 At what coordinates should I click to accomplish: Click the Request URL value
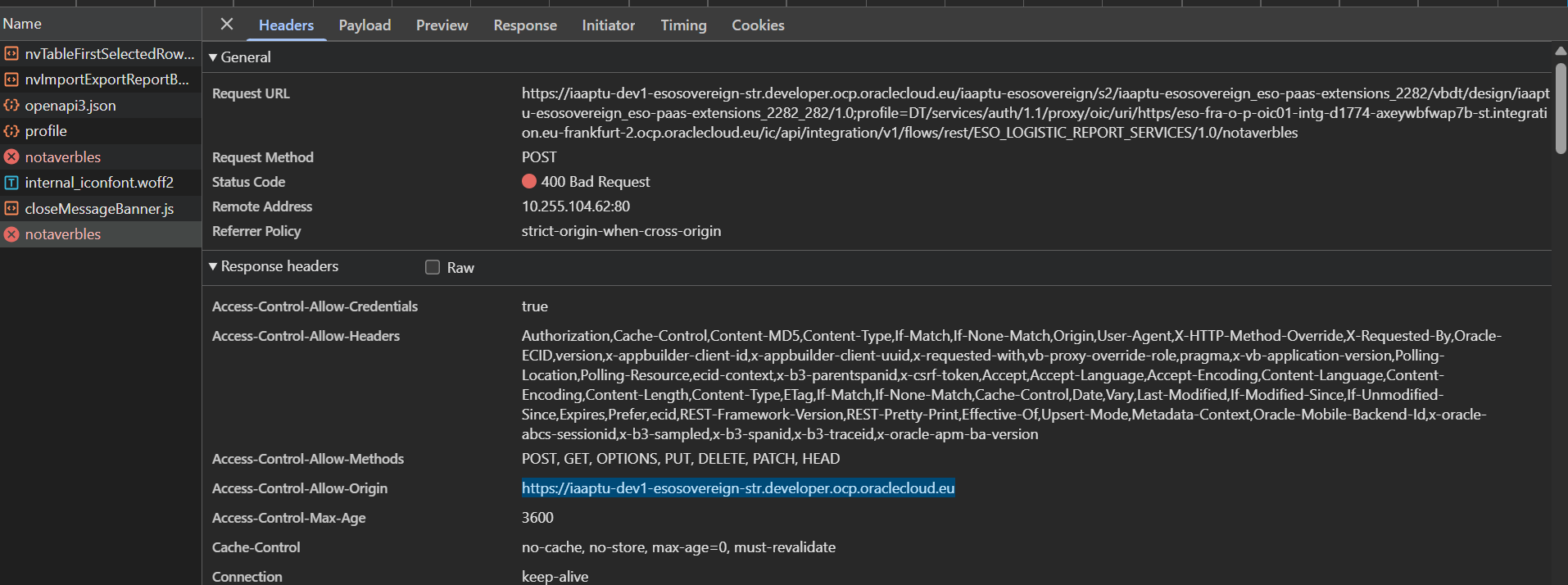tap(1036, 113)
